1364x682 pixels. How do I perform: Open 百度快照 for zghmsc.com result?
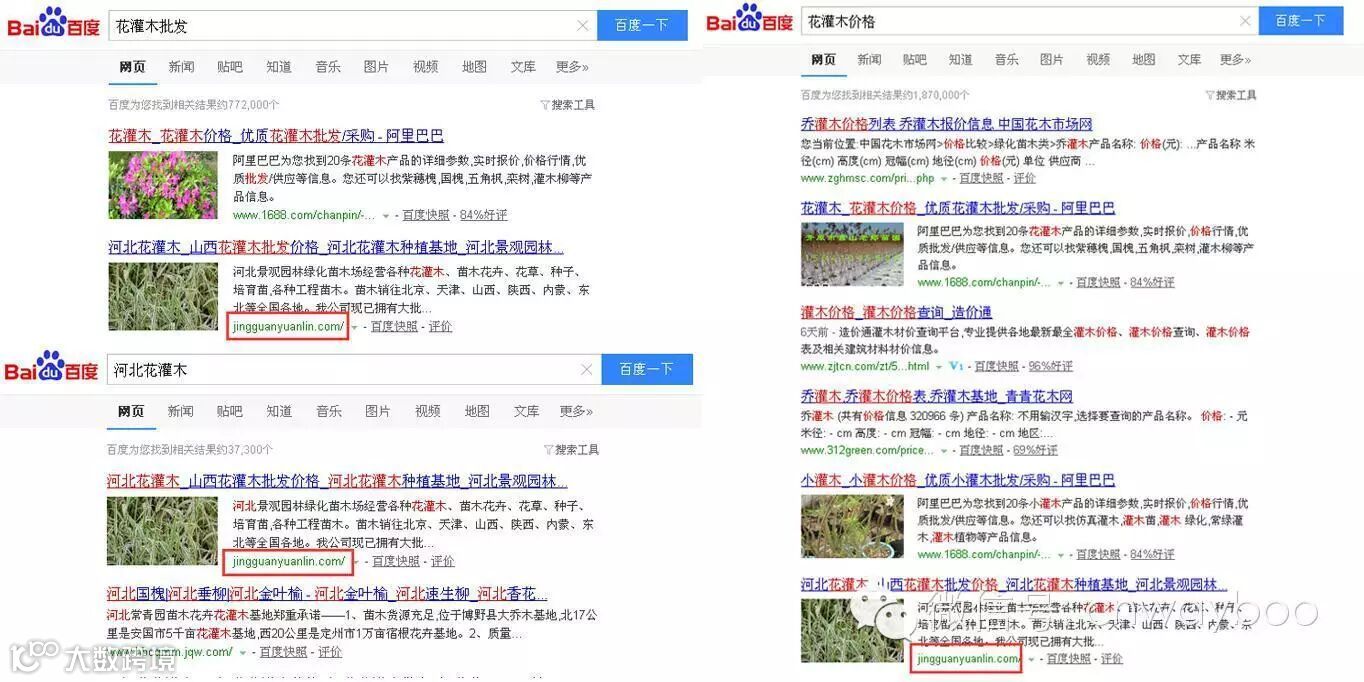(x=981, y=179)
